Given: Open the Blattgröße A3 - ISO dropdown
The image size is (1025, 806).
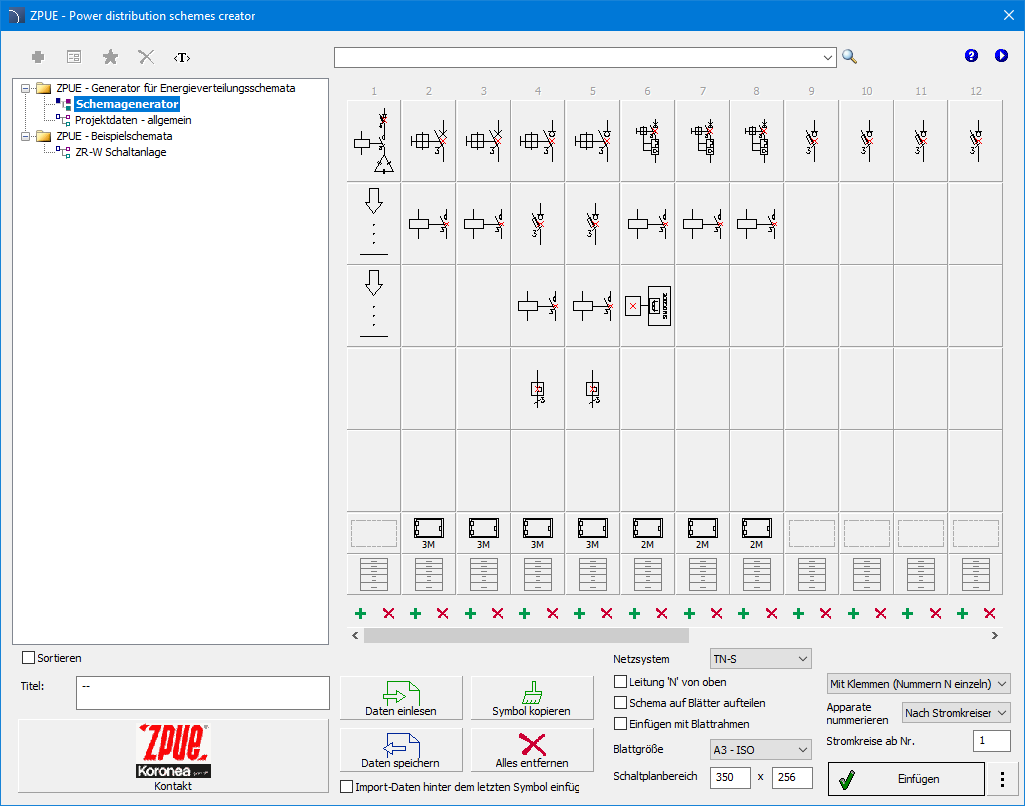Looking at the screenshot, I should click(759, 749).
